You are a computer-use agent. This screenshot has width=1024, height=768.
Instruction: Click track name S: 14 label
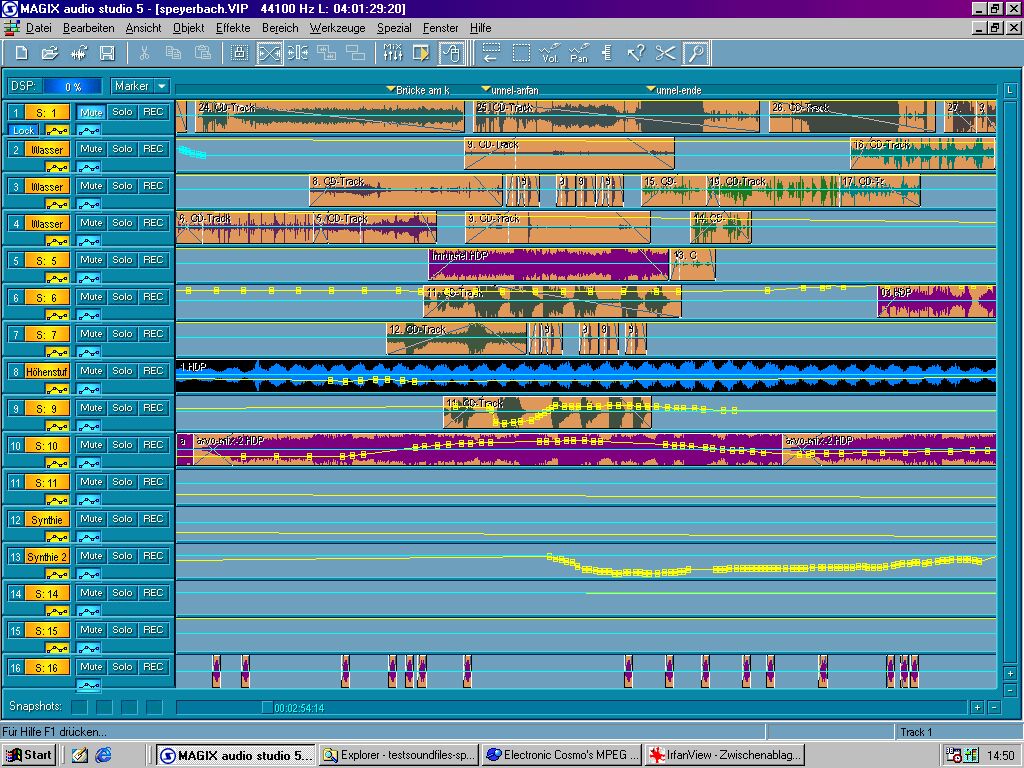pos(47,594)
